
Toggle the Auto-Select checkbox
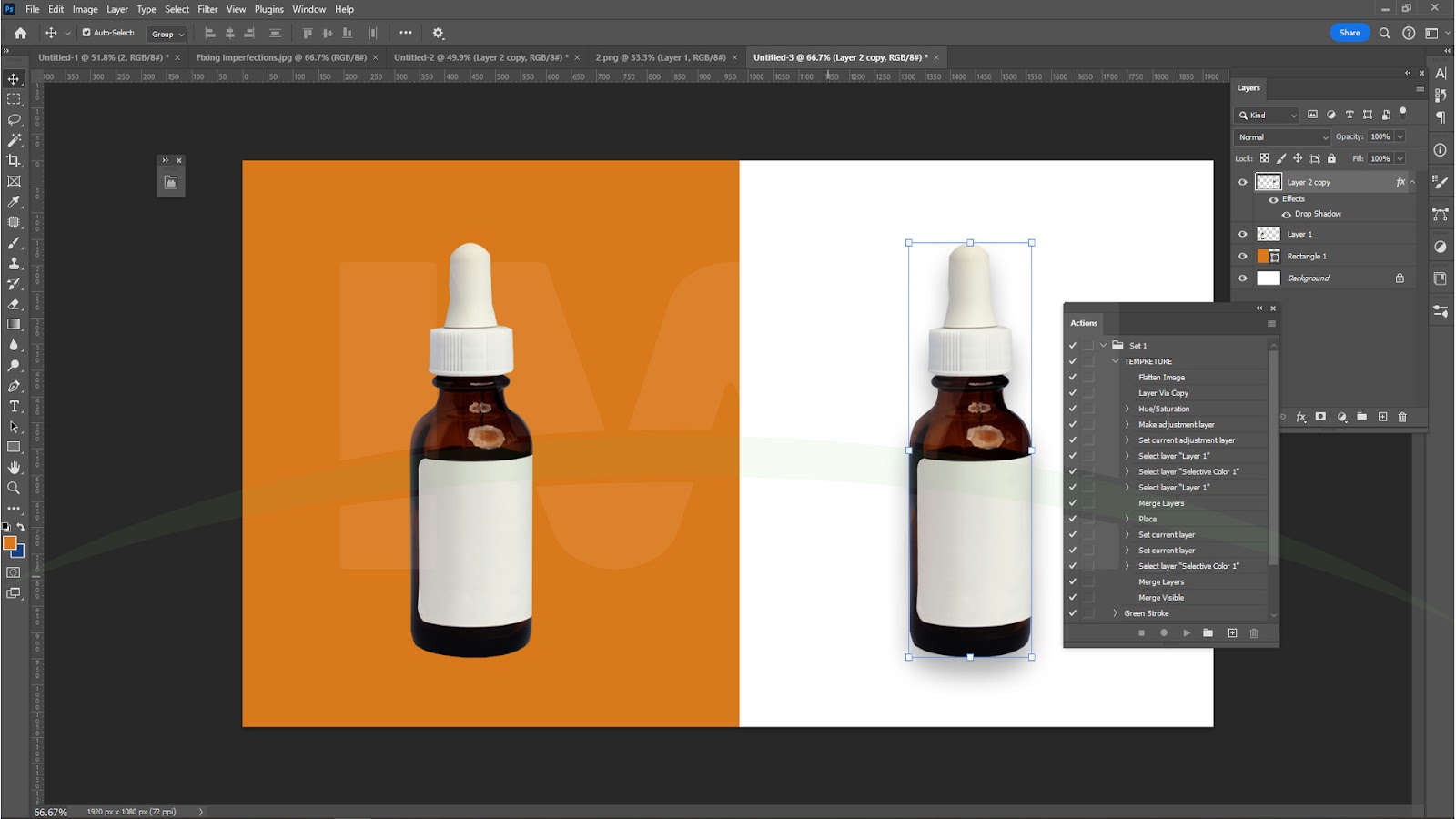(x=86, y=33)
